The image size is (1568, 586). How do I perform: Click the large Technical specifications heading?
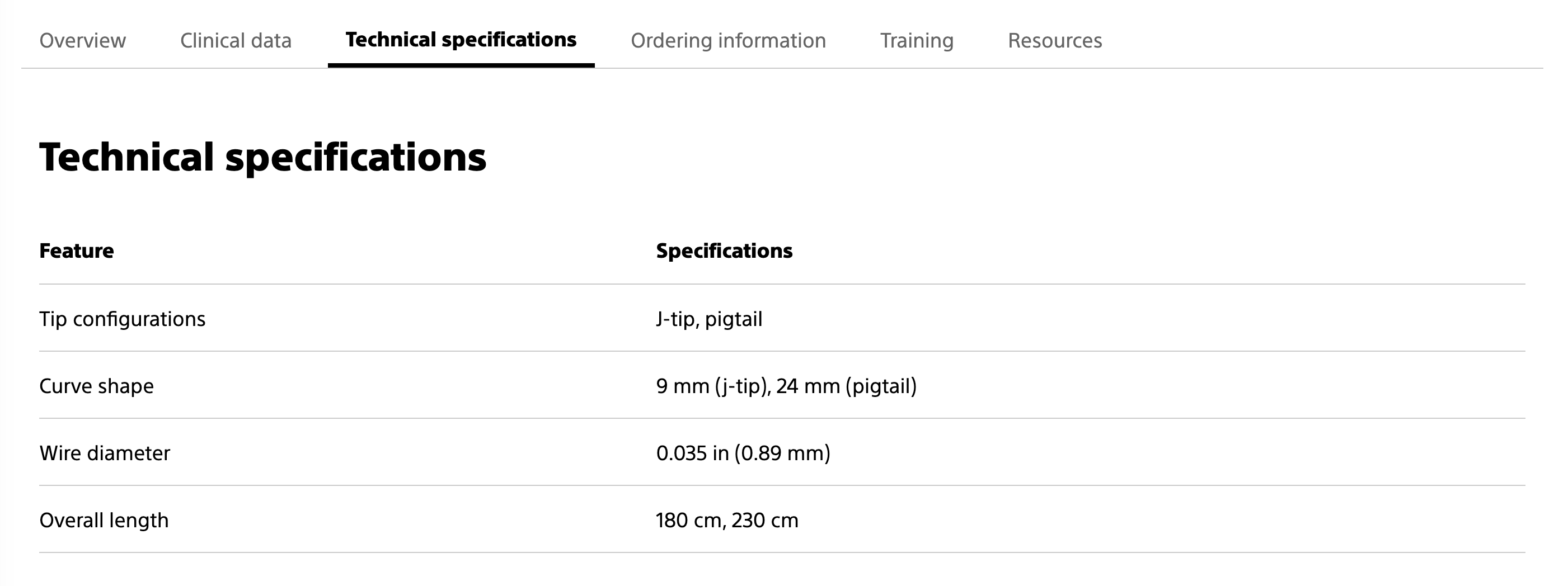point(262,157)
